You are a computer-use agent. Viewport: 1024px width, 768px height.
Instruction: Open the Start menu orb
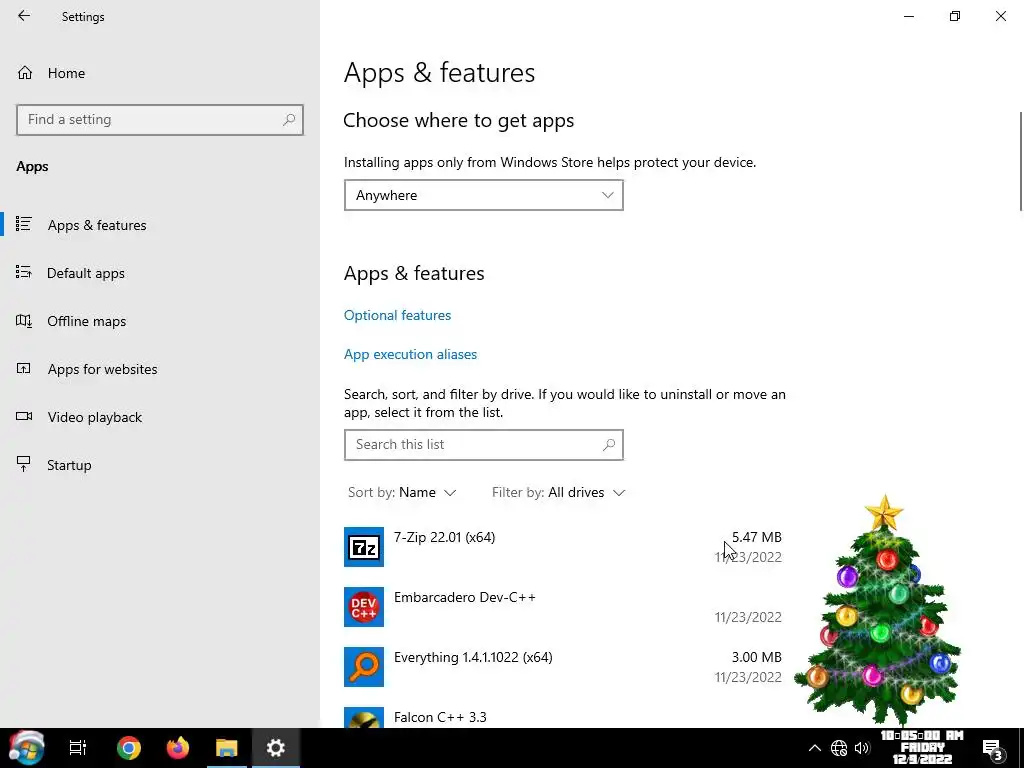[26, 747]
